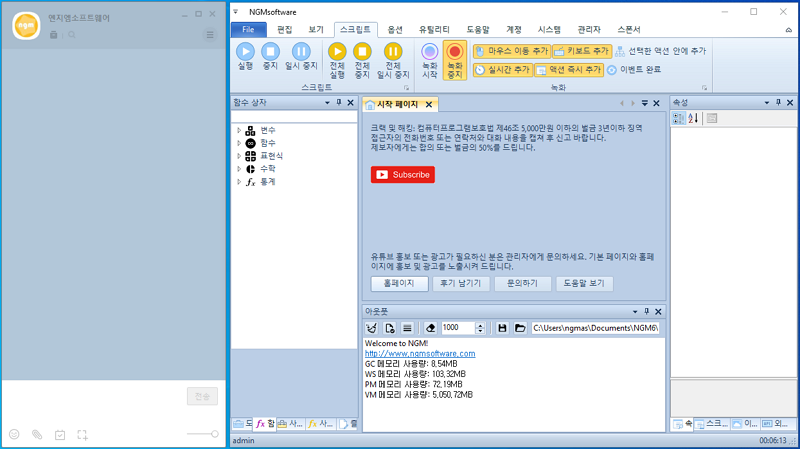Click screen capture icon in chat window
Image resolution: width=800 pixels, height=449 pixels.
(82, 435)
